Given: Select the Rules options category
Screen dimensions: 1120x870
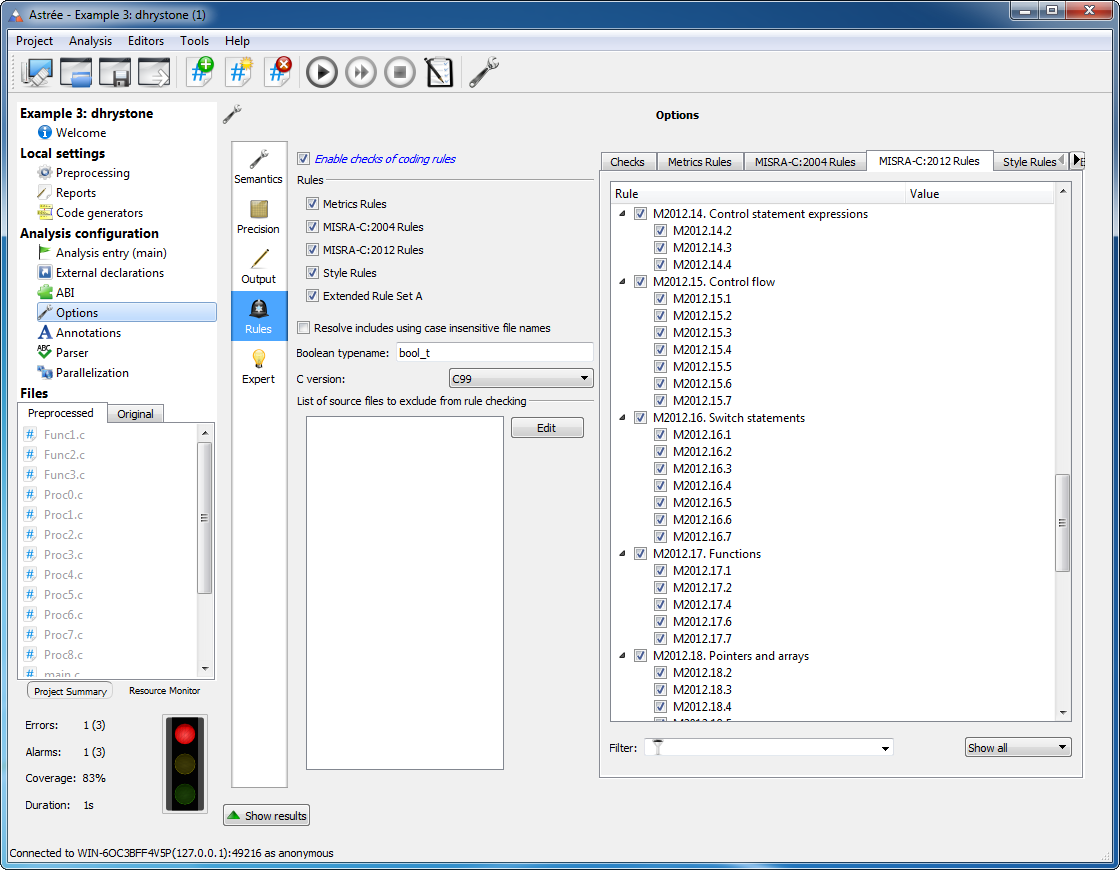Looking at the screenshot, I should click(259, 316).
